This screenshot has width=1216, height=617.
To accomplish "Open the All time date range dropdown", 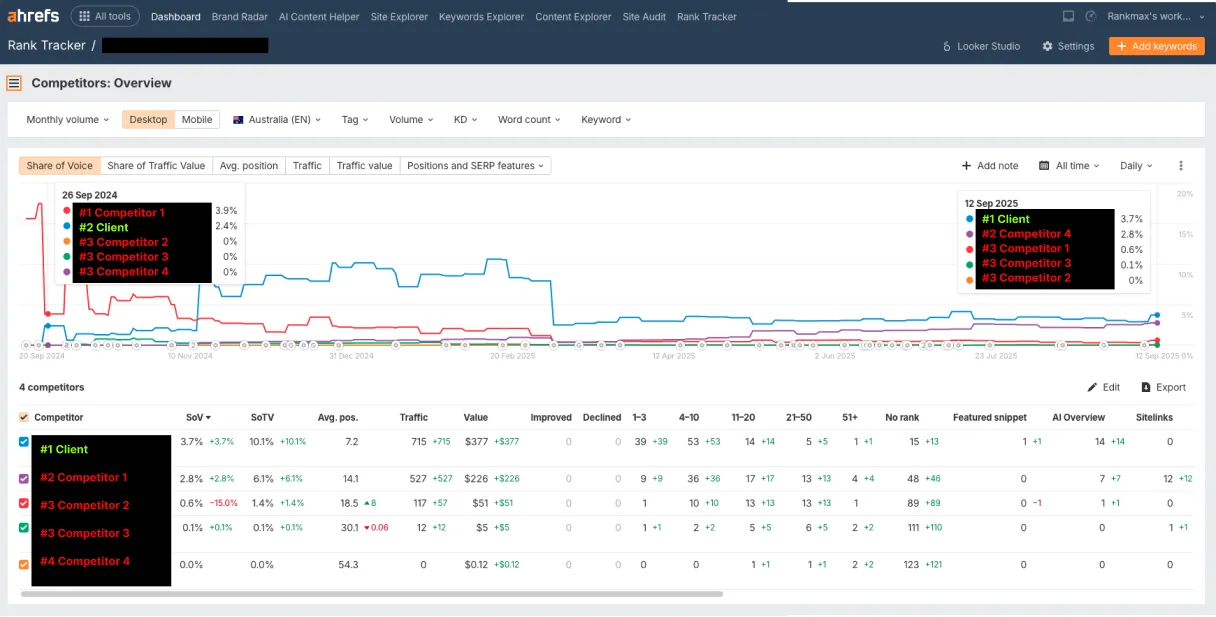I will pyautogui.click(x=1069, y=166).
